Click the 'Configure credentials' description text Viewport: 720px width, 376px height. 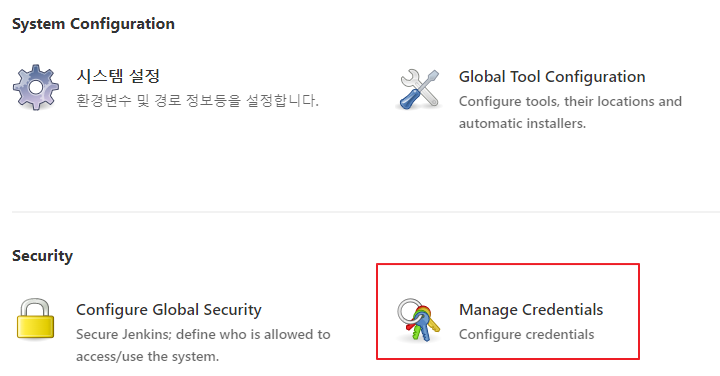coord(526,334)
